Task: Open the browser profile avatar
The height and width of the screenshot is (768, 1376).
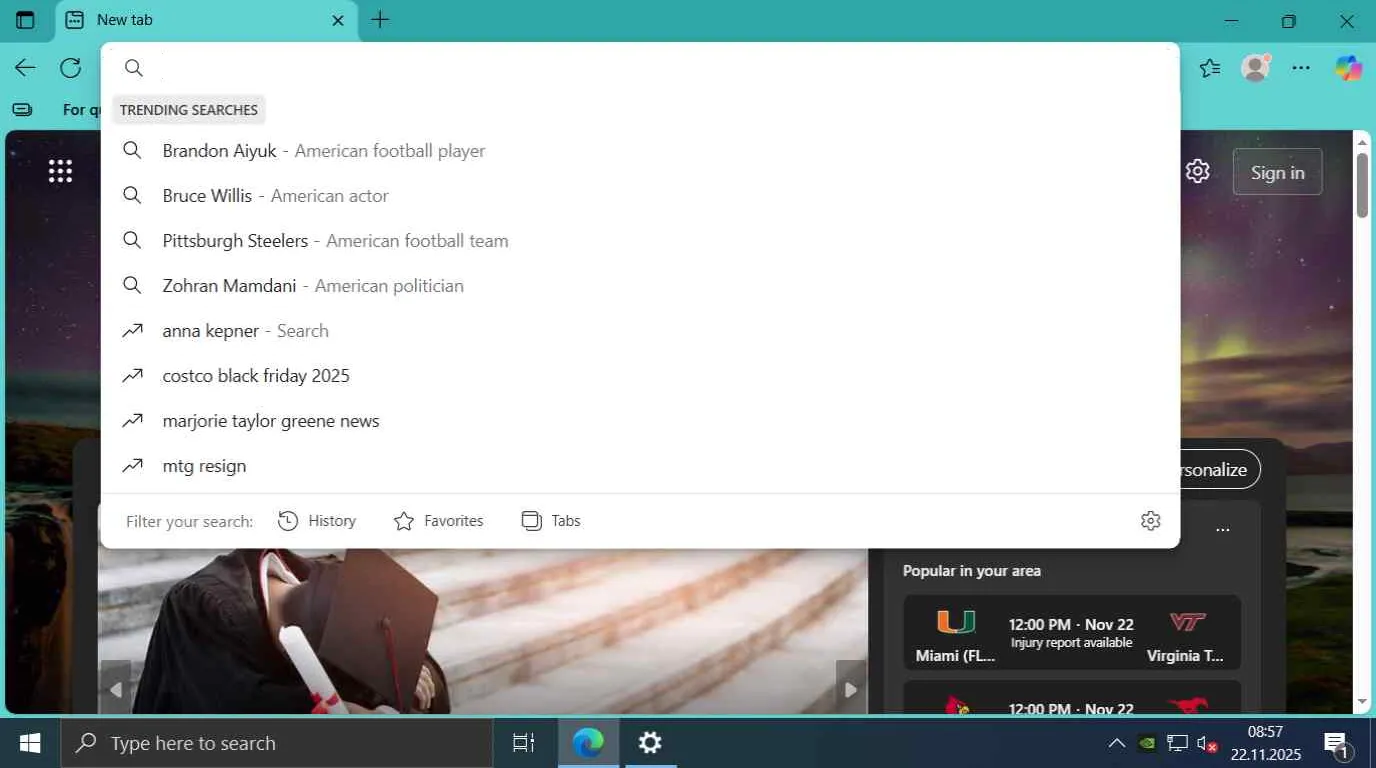Action: tap(1255, 68)
